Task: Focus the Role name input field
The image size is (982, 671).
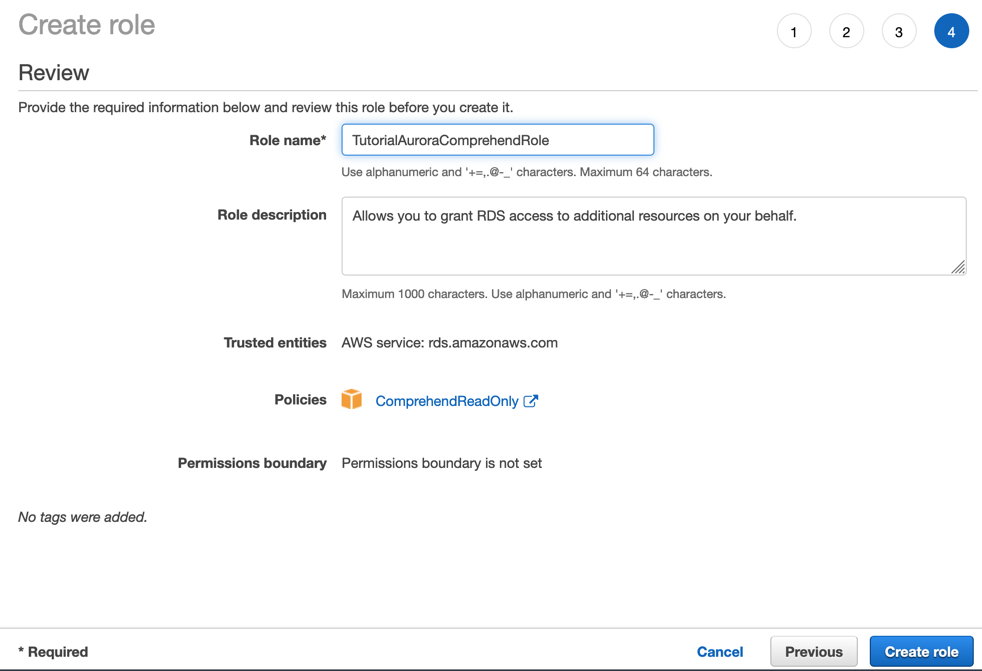Action: (x=497, y=140)
